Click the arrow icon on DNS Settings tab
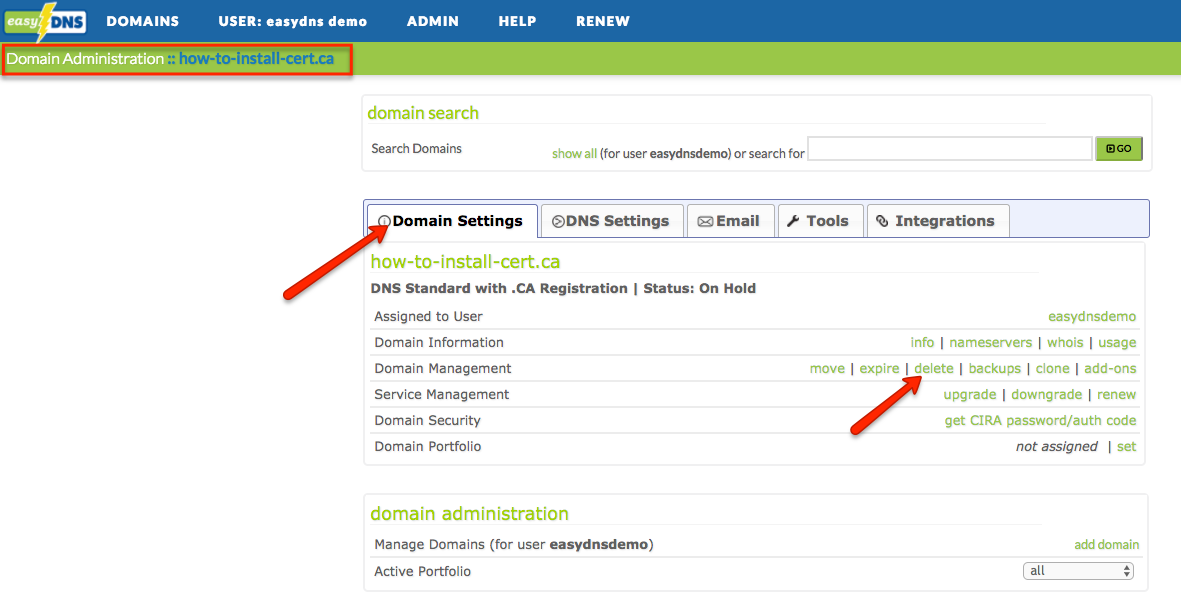Image resolution: width=1181 pixels, height=605 pixels. coord(558,222)
